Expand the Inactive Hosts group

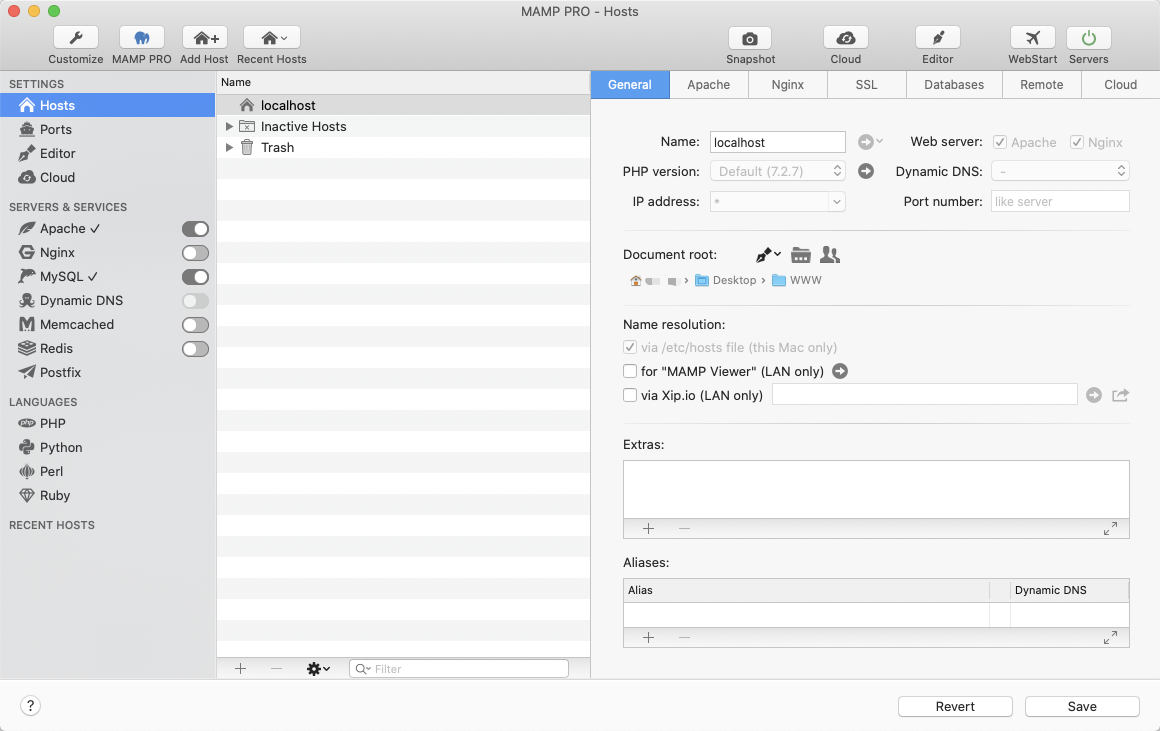coord(229,127)
